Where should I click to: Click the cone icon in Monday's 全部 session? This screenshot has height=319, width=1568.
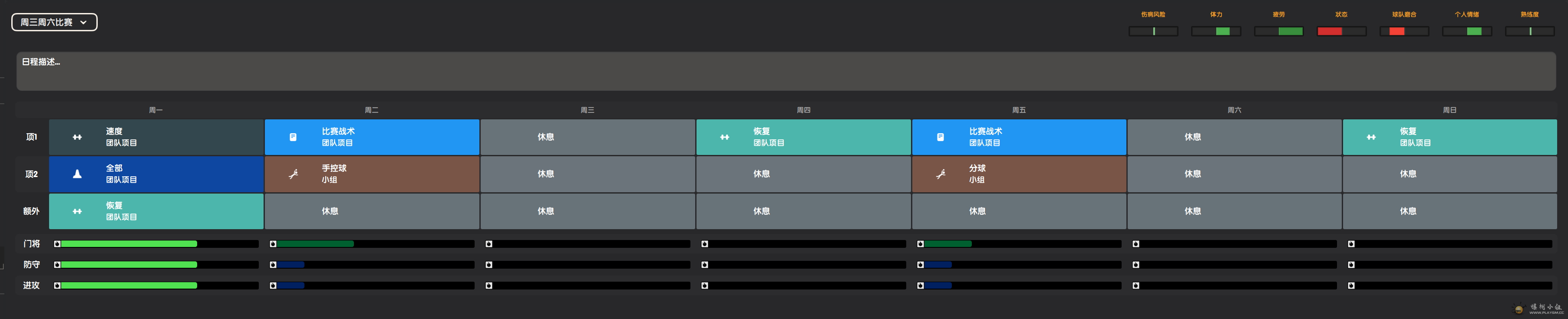coord(77,174)
